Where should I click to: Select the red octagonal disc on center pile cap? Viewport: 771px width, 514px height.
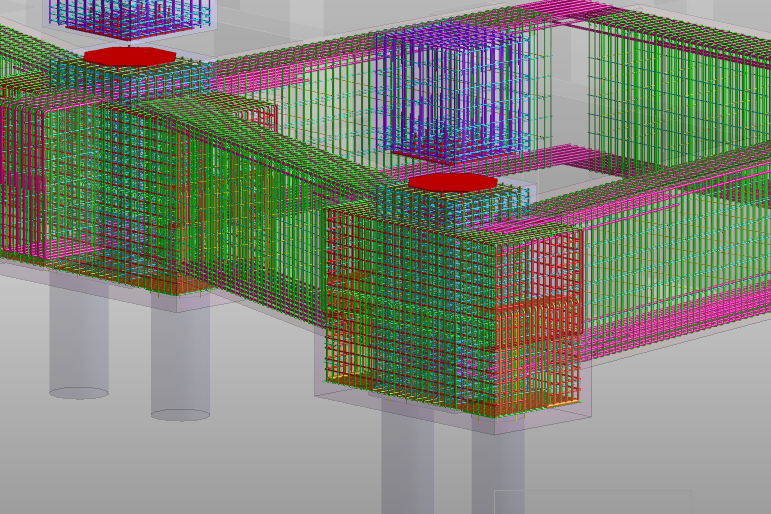click(453, 182)
